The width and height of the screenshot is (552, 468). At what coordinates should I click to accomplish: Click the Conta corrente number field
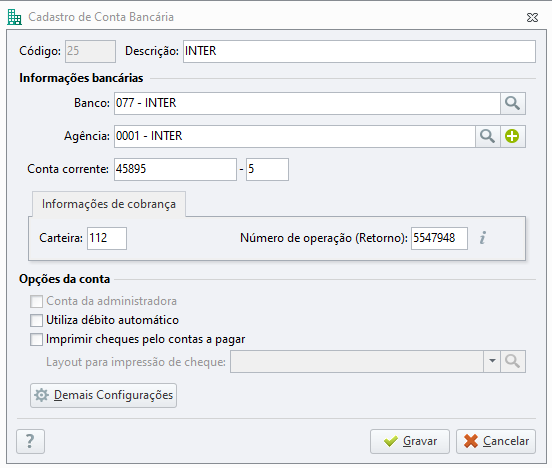coord(175,169)
